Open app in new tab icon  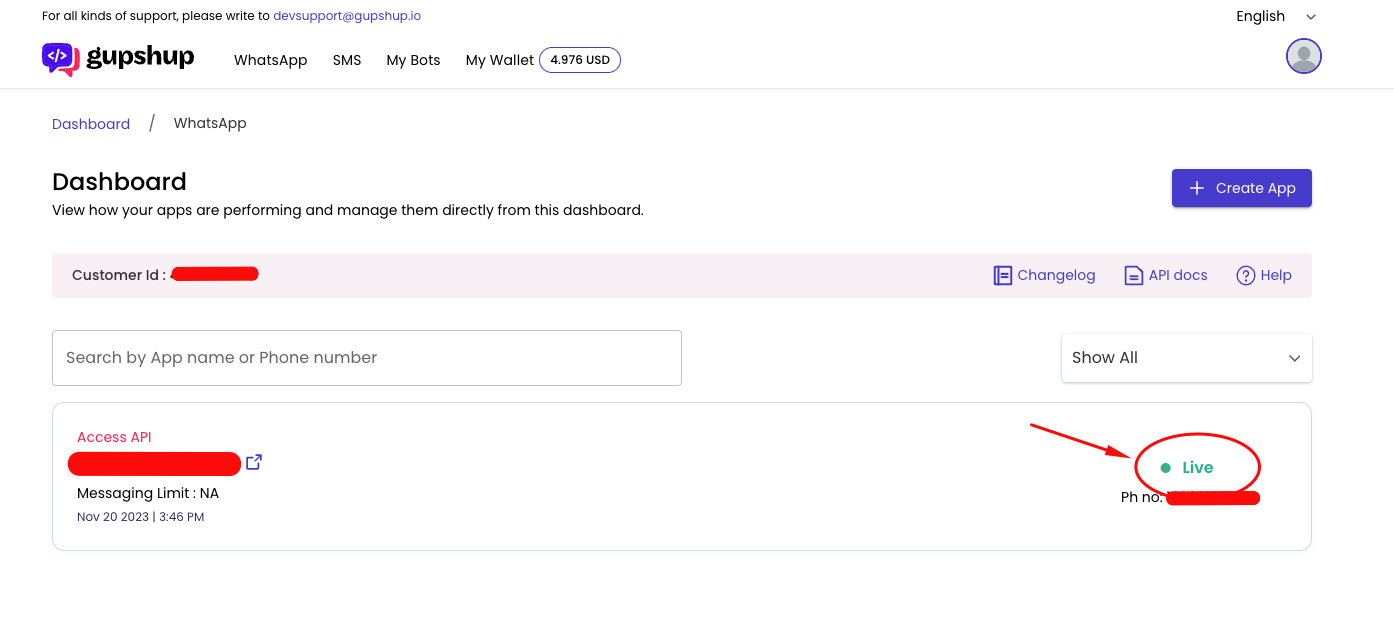(254, 462)
